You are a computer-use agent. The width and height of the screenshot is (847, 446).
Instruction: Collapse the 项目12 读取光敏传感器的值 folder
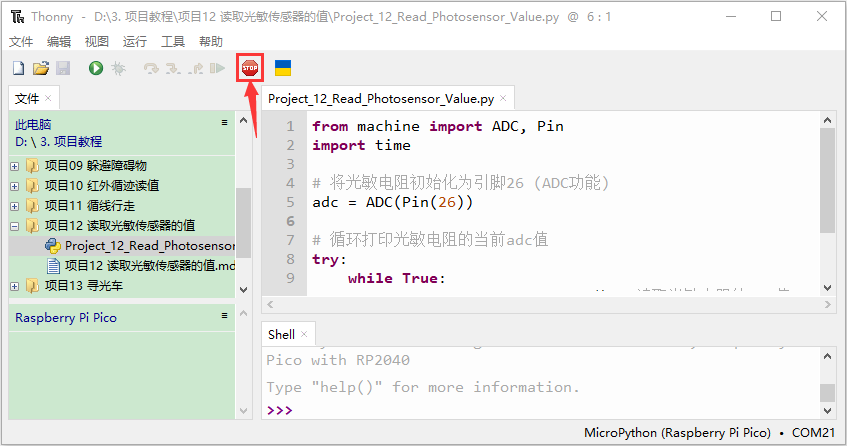tap(15, 226)
